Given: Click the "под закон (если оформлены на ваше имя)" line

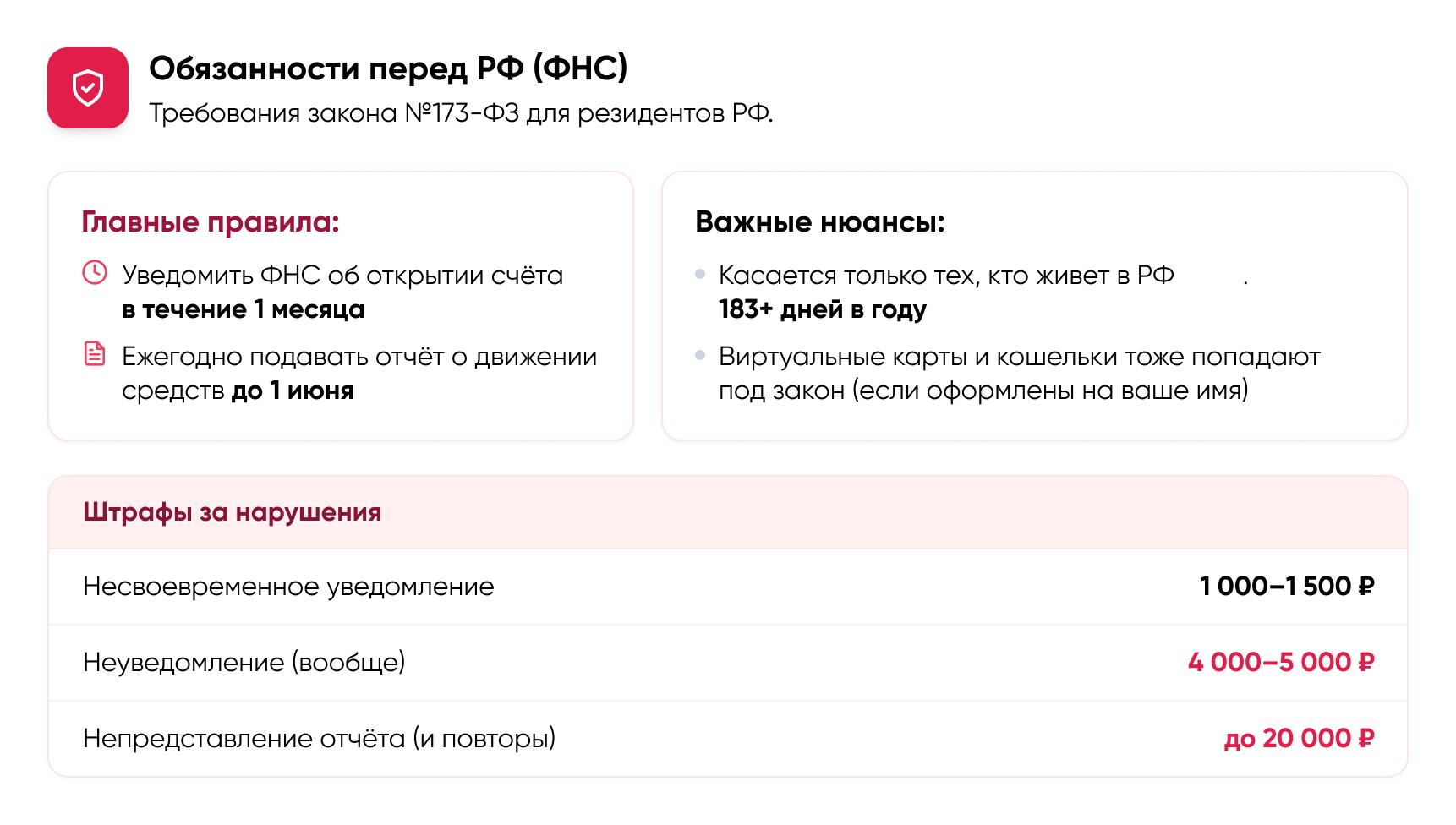Looking at the screenshot, I should 983,391.
